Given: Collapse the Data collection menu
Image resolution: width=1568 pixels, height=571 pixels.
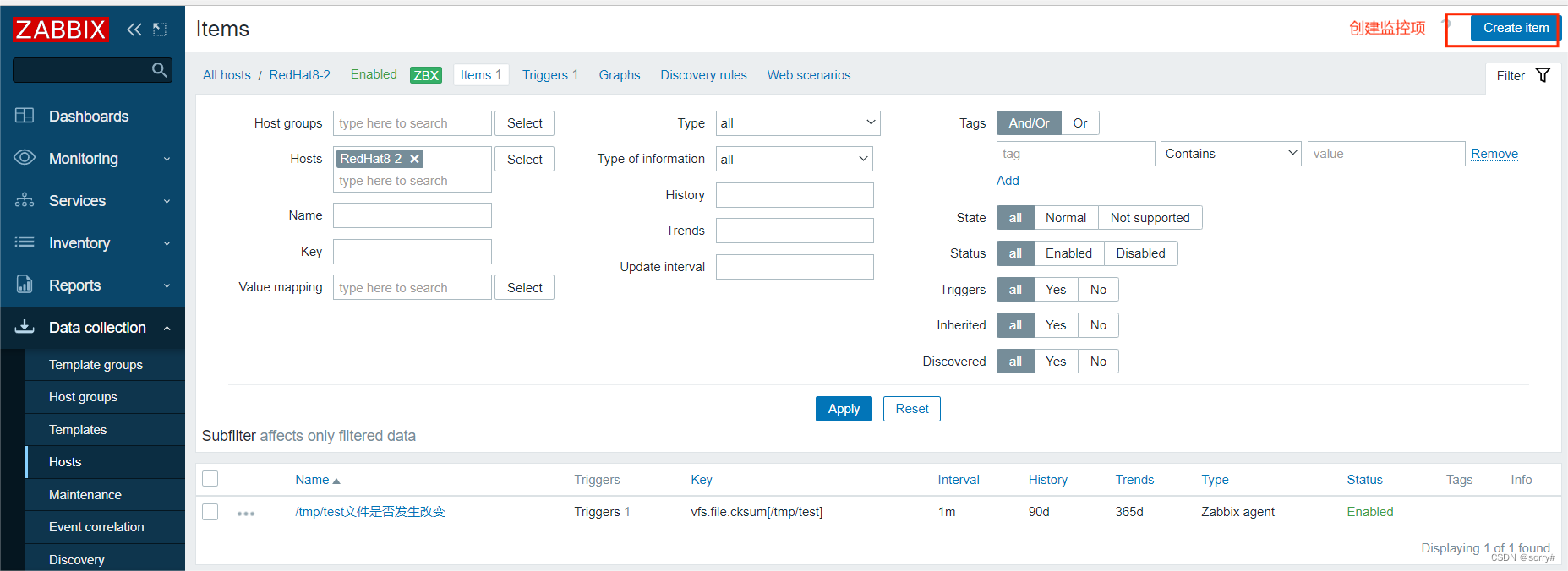Looking at the screenshot, I should [167, 328].
